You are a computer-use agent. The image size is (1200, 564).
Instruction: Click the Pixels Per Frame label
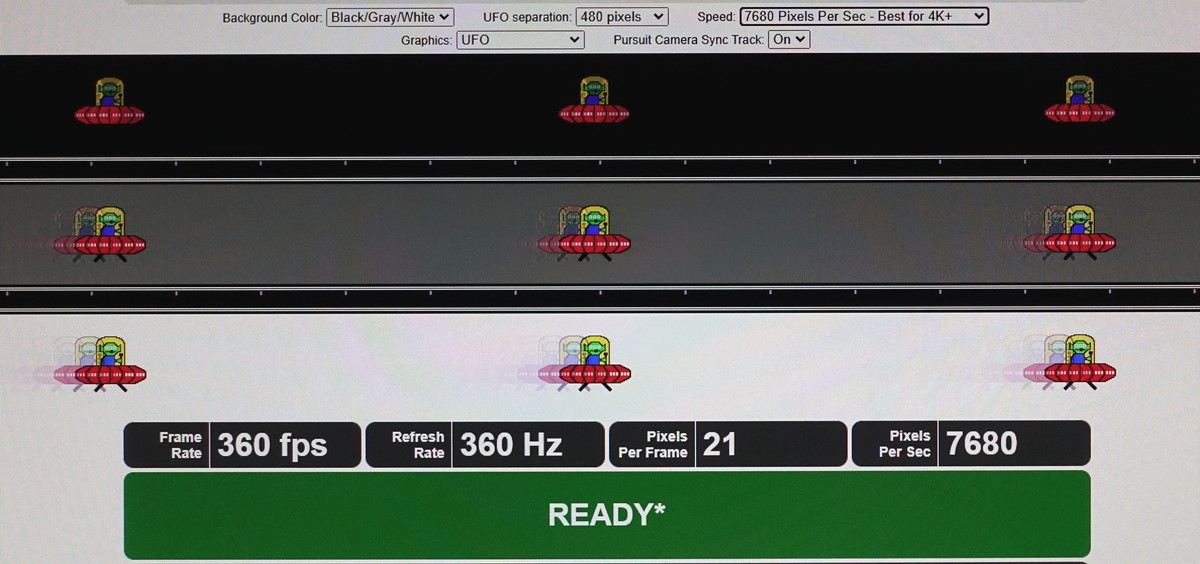(653, 445)
